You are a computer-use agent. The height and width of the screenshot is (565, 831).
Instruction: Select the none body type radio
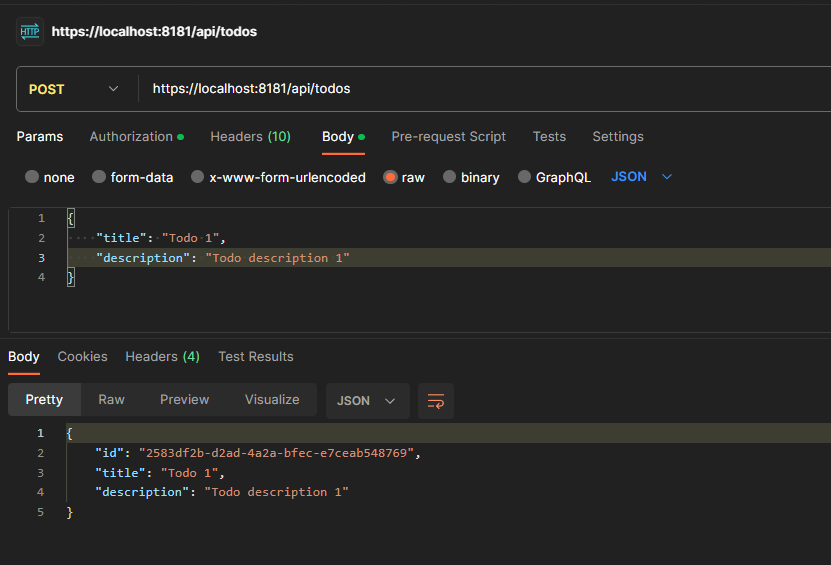(33, 177)
